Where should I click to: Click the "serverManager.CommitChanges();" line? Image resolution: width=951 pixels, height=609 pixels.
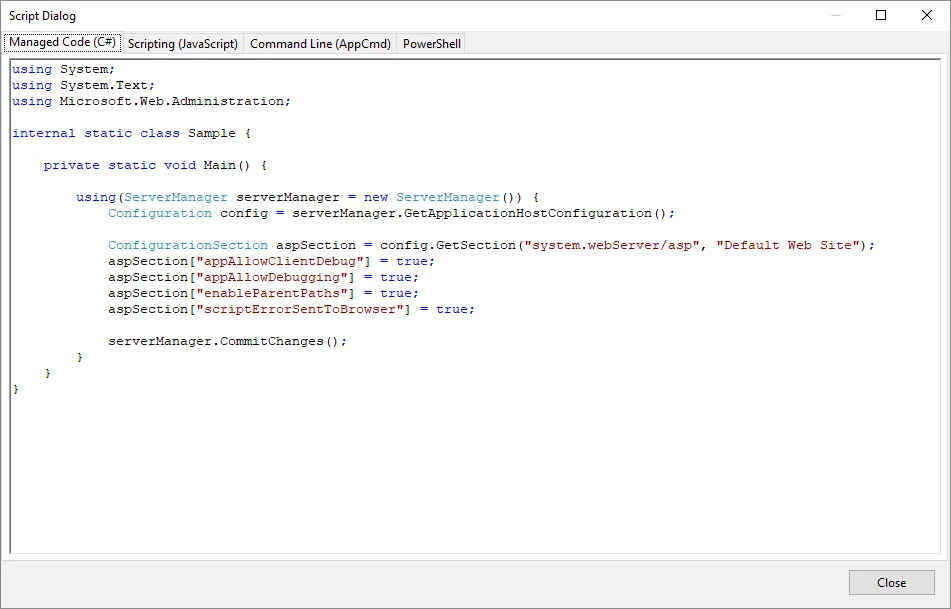227,342
